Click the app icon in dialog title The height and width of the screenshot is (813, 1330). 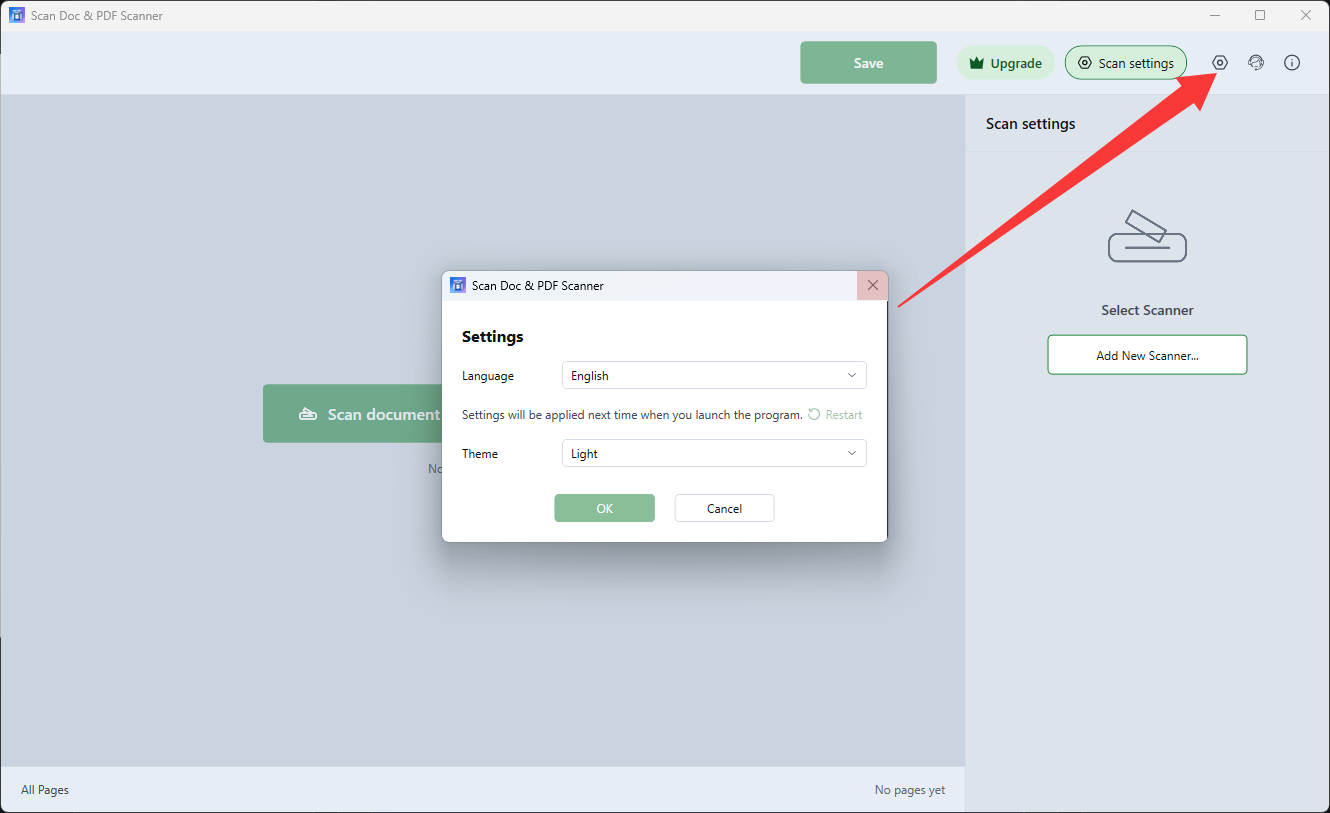pos(458,285)
